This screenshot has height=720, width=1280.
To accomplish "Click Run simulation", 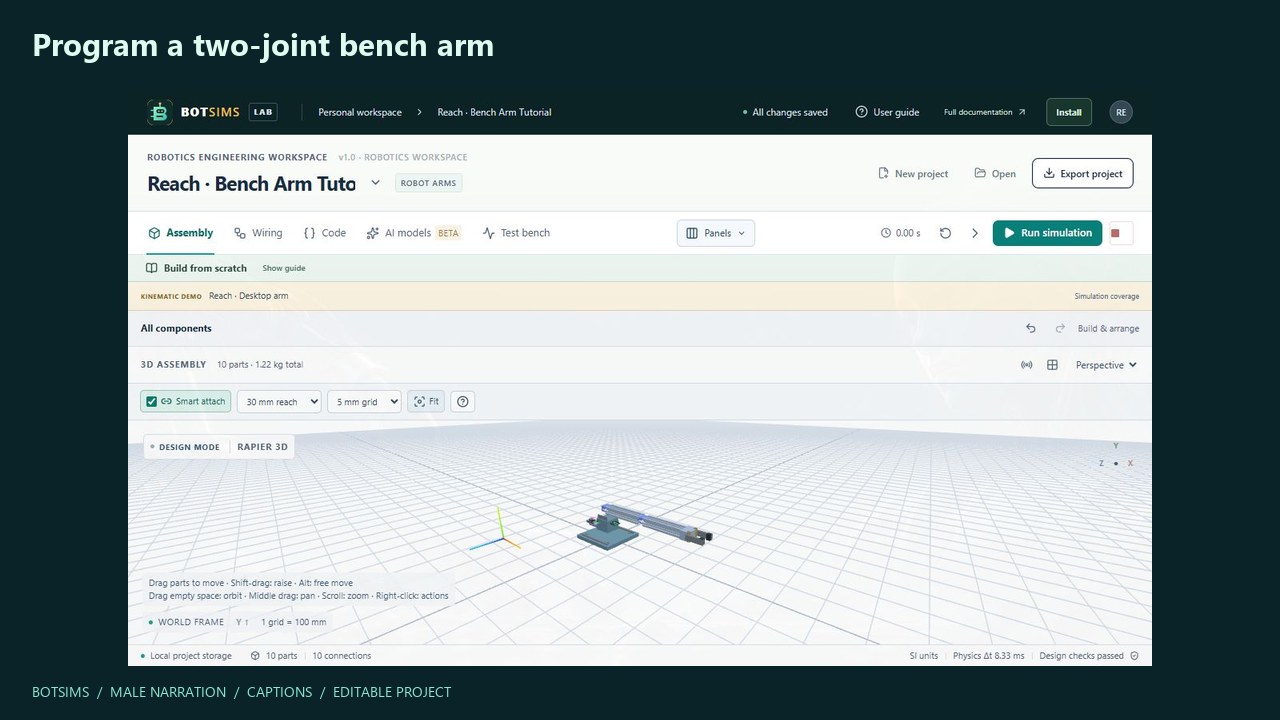I will coord(1047,233).
